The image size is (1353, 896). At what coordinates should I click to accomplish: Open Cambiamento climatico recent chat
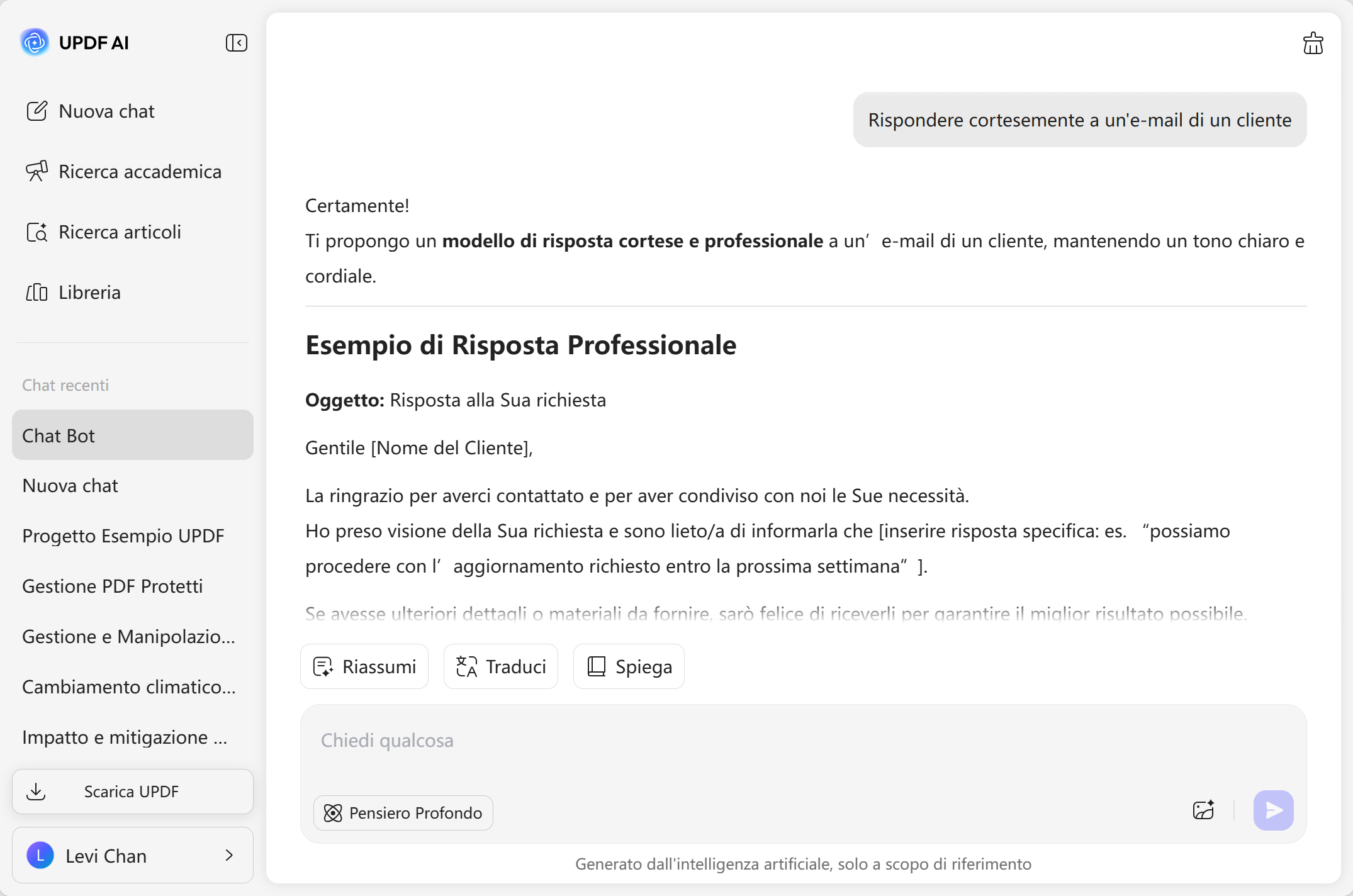[129, 687]
